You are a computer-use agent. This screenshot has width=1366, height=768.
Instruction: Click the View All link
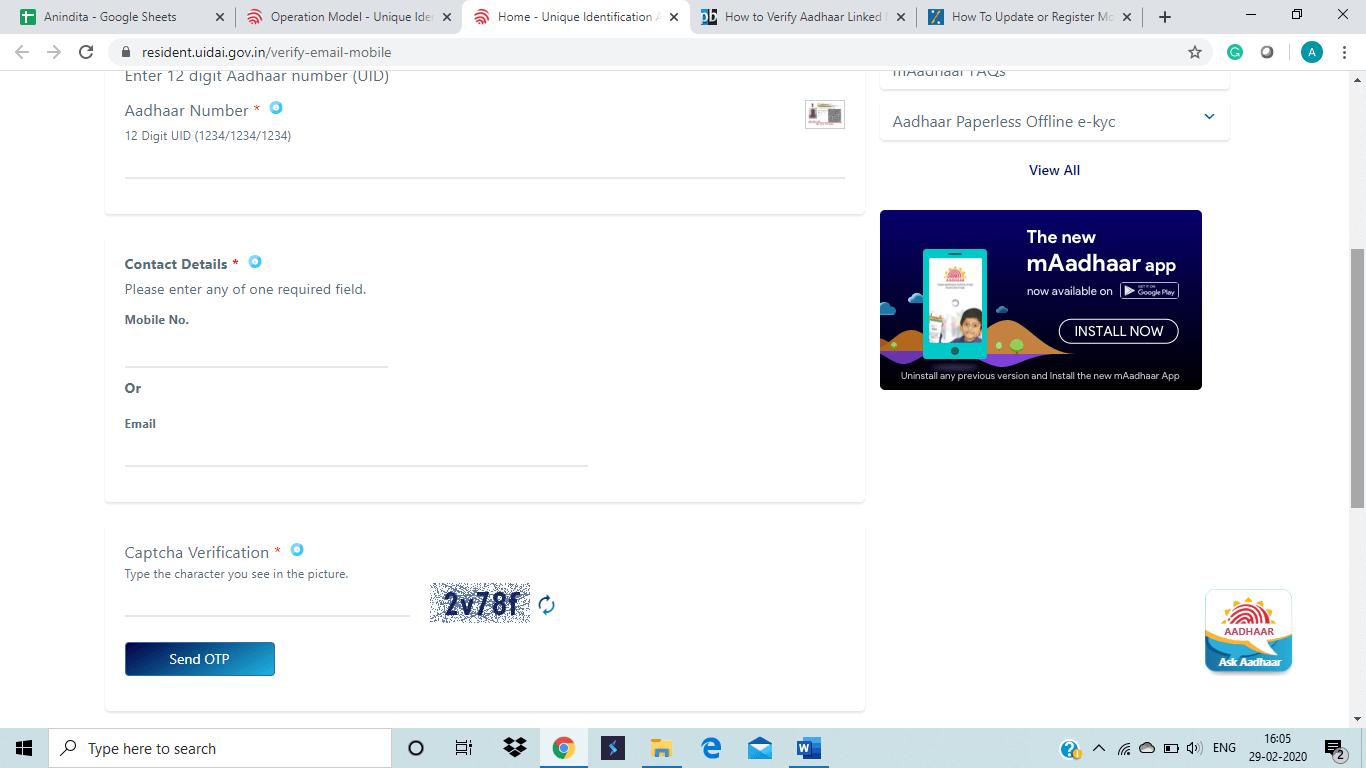[x=1054, y=170]
